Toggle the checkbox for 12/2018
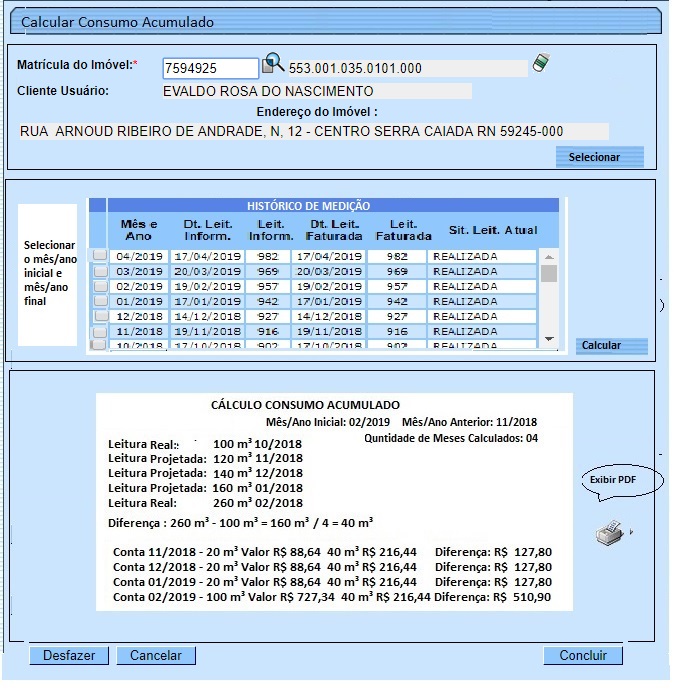The height and width of the screenshot is (689, 694). 100,316
